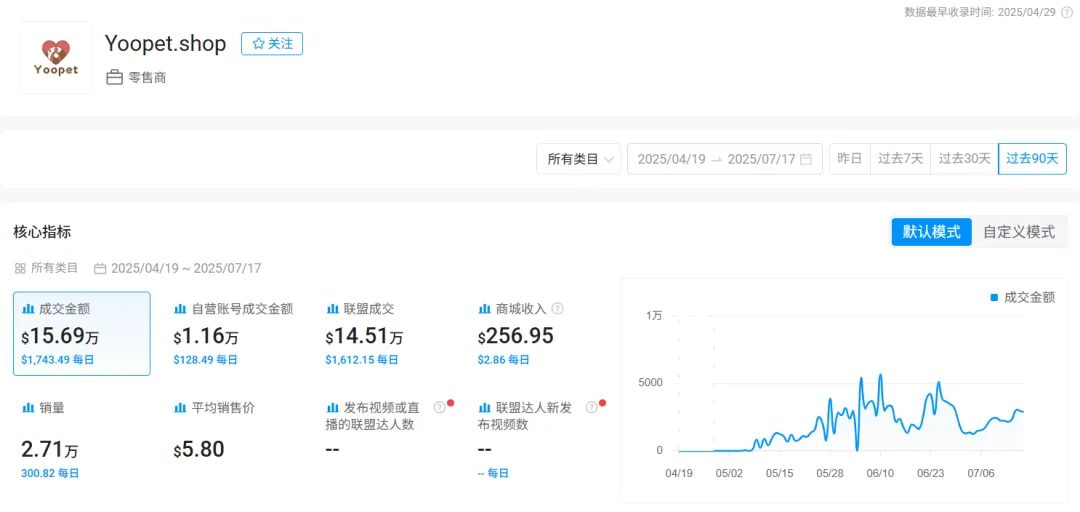Select the 昨日 time range
Screen dimensions: 1080x512
click(x=850, y=158)
